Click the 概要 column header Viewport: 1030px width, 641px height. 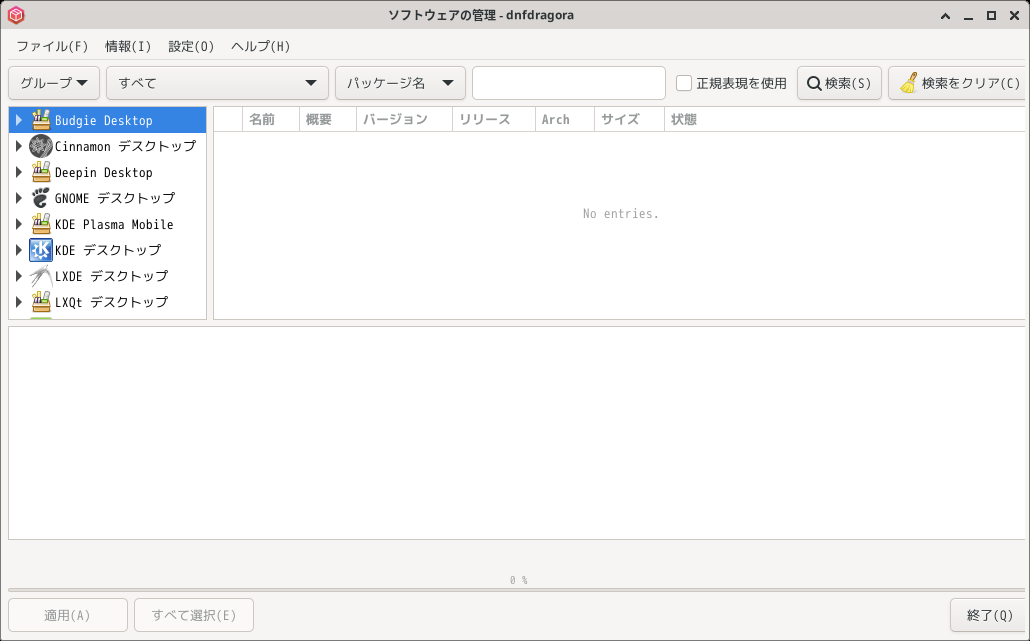328,120
